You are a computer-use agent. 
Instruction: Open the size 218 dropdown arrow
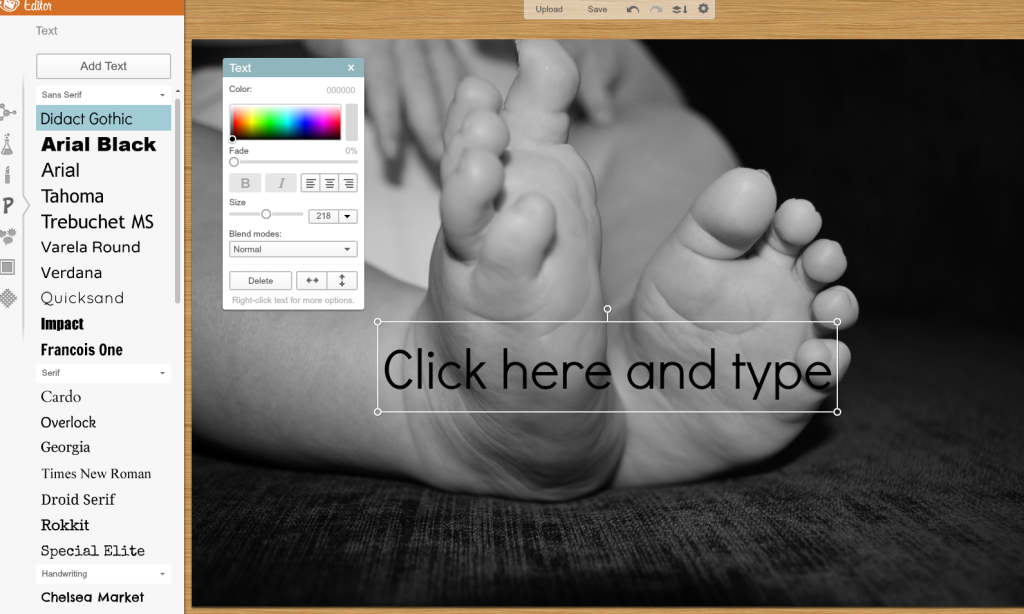[347, 216]
